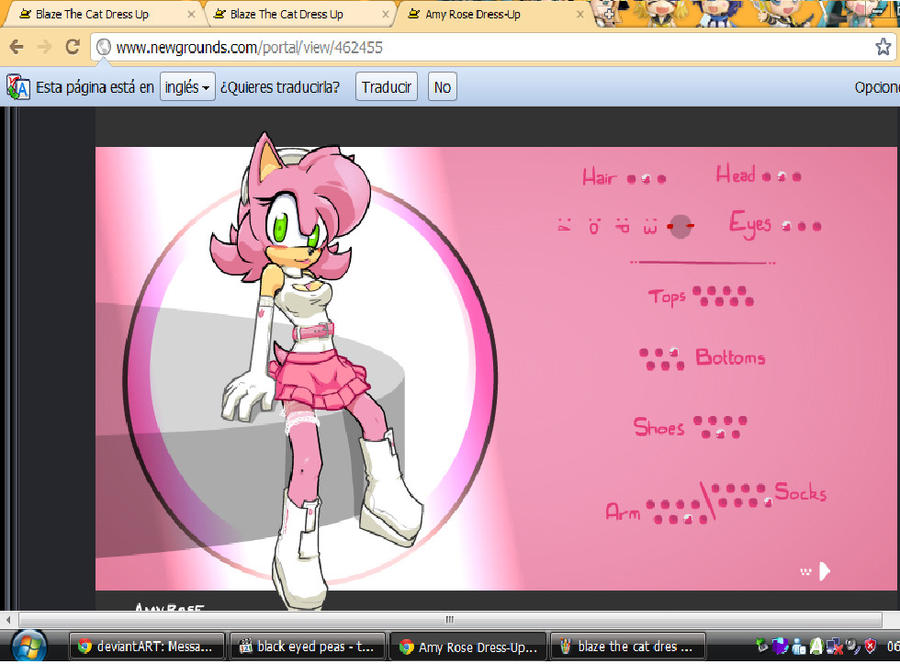Select the first expression icon in the face row

point(564,226)
